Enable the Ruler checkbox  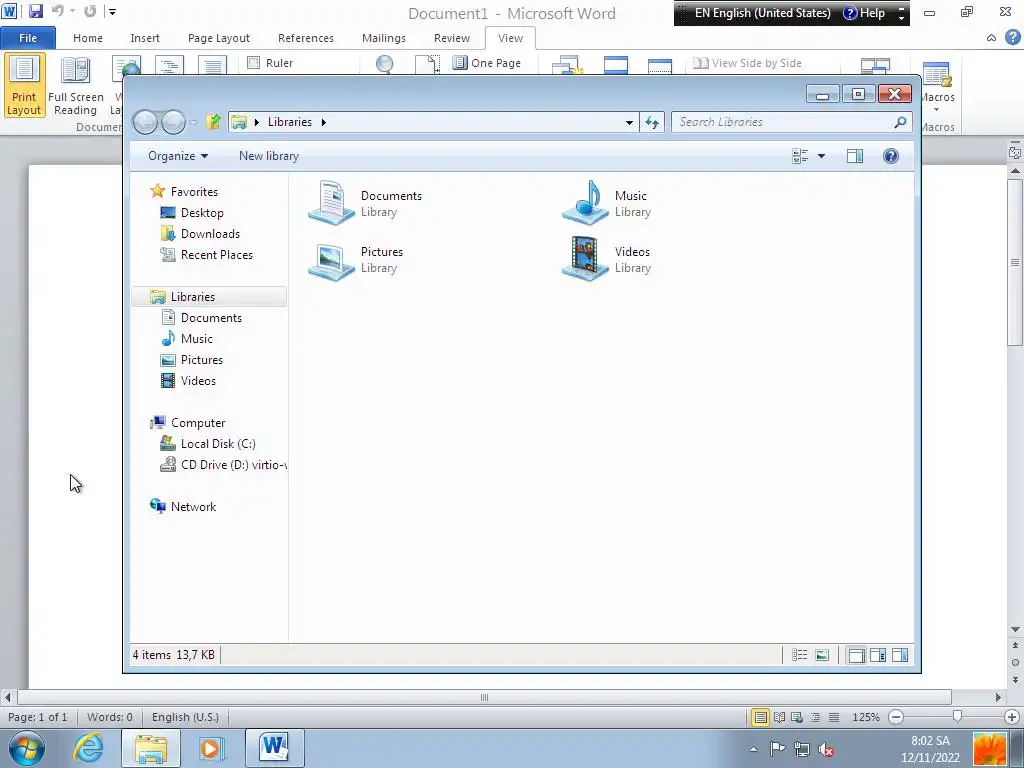pos(253,63)
